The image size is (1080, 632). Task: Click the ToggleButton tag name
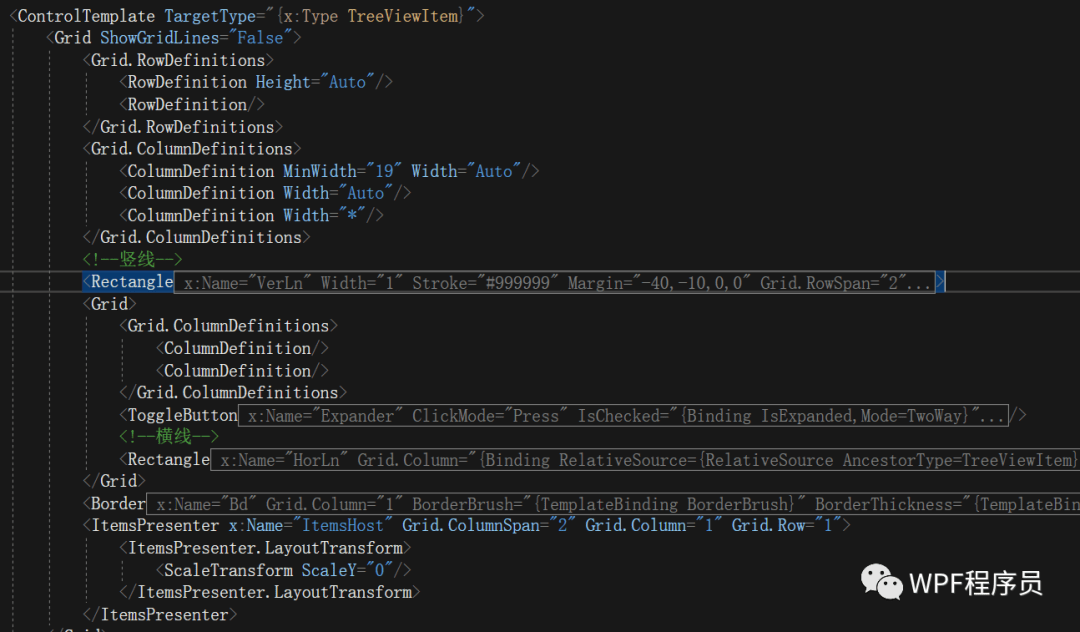pyautogui.click(x=183, y=415)
